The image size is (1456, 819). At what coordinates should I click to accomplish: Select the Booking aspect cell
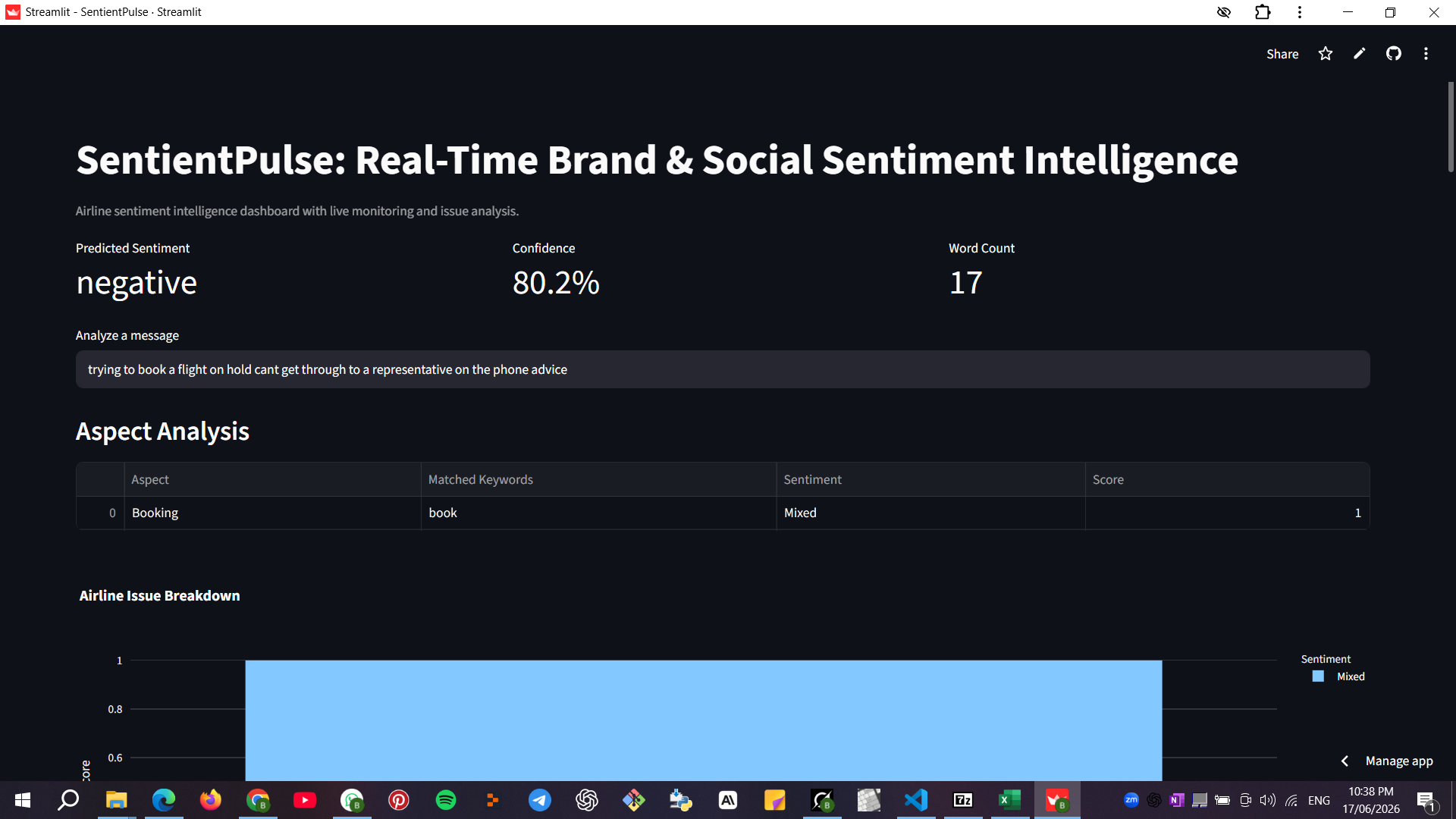click(x=272, y=513)
